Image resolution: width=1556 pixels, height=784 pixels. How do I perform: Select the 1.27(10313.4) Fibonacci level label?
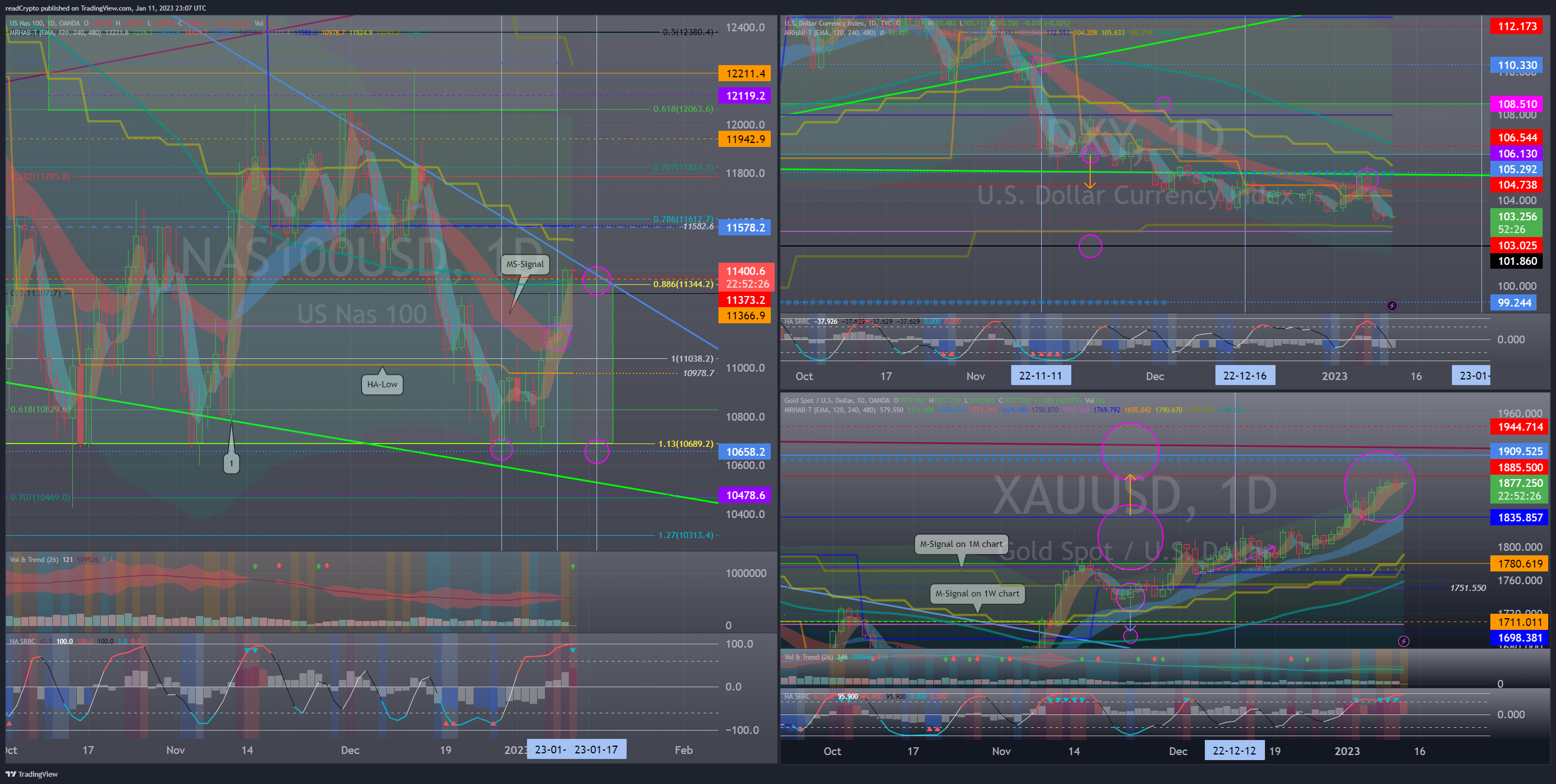686,535
